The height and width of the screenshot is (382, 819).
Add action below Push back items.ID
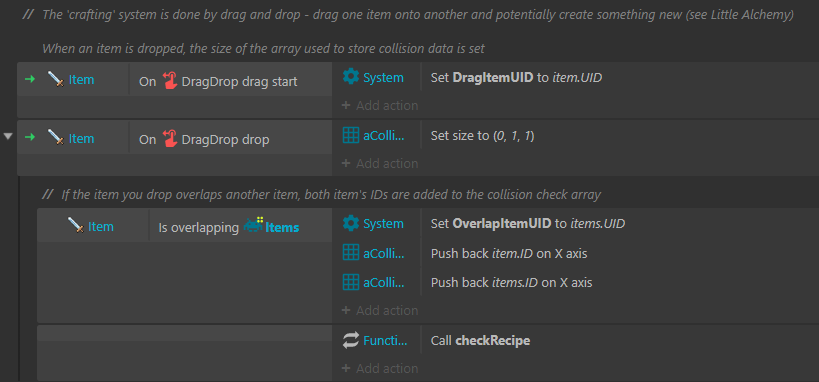[x=380, y=310]
